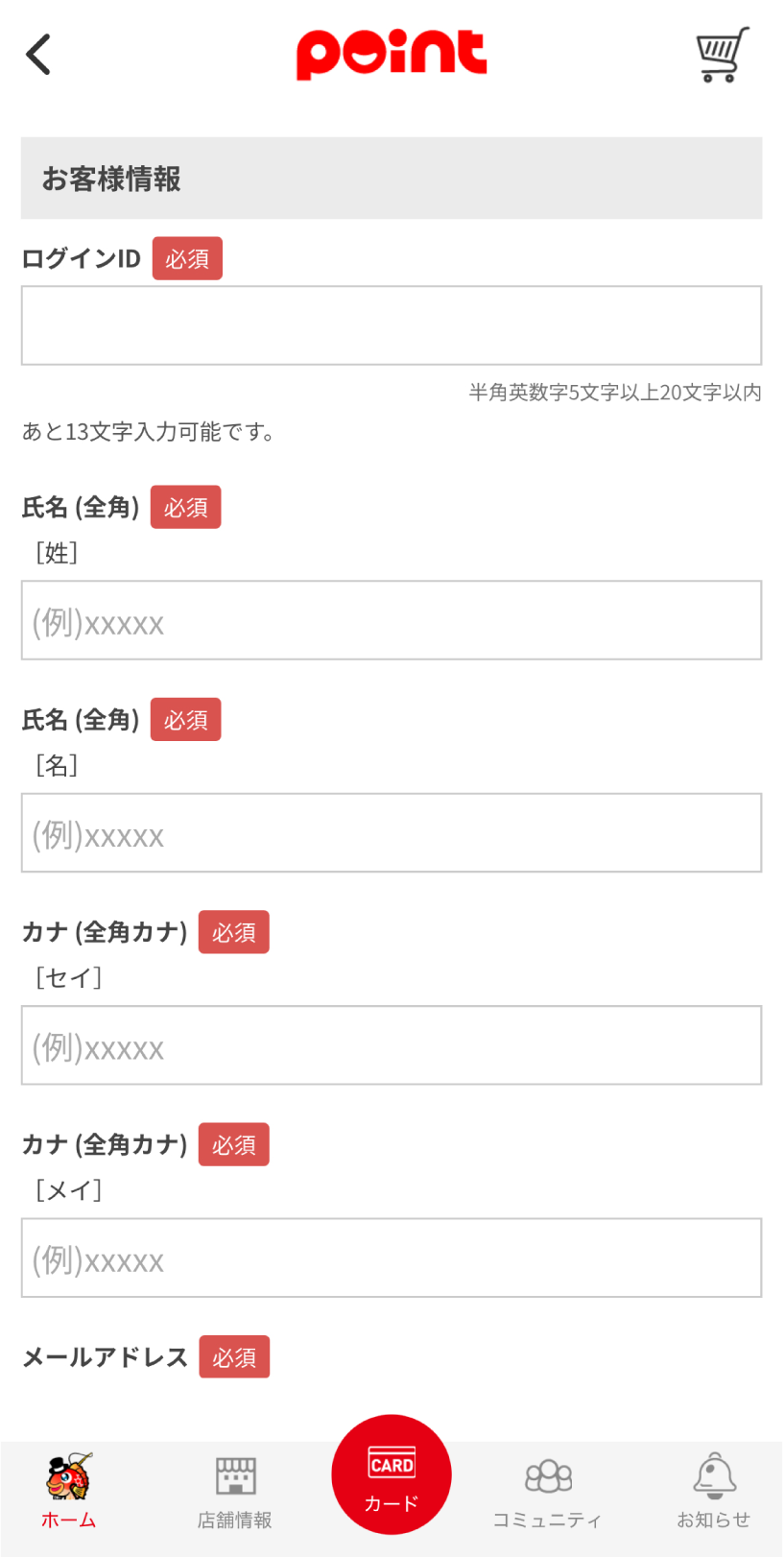Open the notifications bell icon
The height and width of the screenshot is (1557, 784).
pos(714,1476)
